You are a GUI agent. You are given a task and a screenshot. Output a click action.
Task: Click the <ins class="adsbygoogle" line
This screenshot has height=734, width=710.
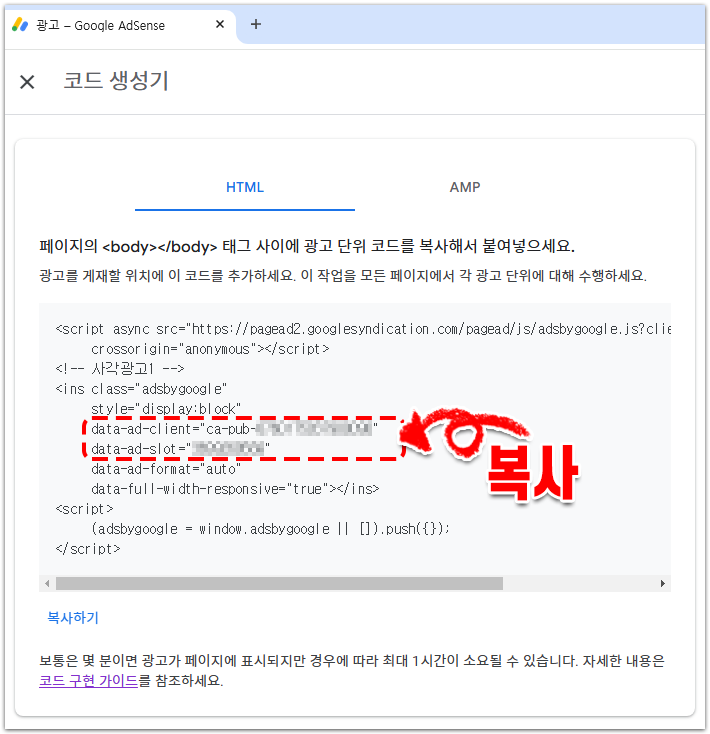click(x=141, y=389)
